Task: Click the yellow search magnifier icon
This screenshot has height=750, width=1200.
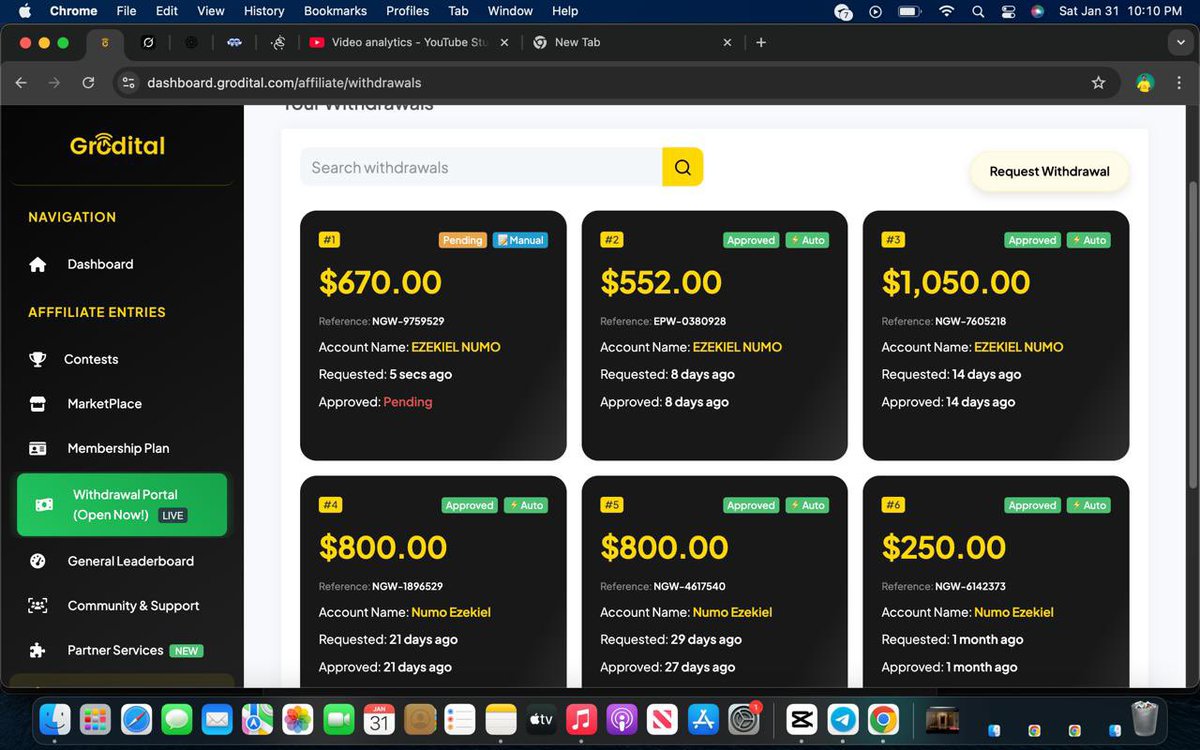Action: click(683, 167)
